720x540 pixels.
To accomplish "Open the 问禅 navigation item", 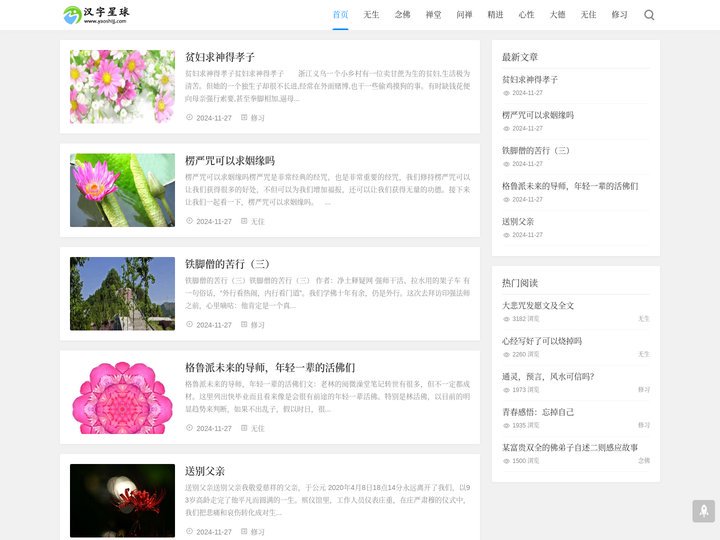I will click(464, 15).
